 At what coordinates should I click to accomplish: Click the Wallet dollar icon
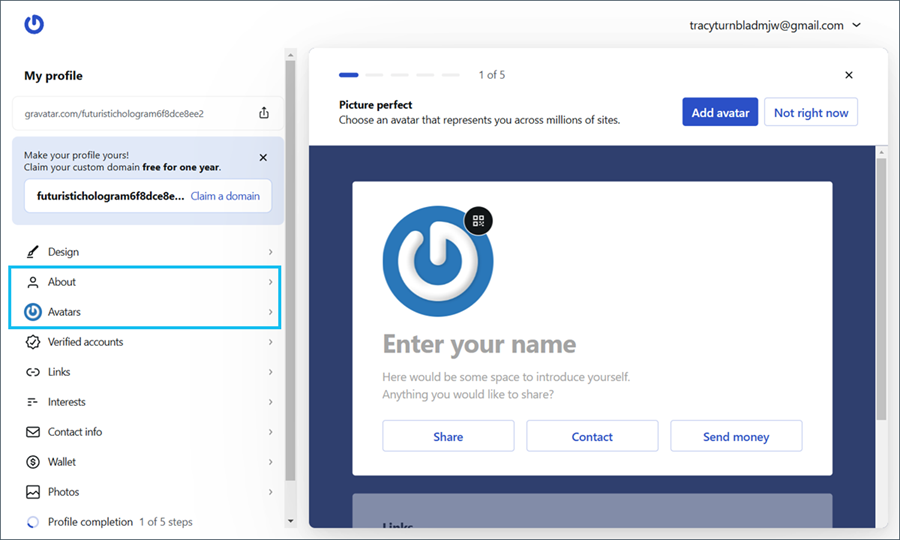33,462
